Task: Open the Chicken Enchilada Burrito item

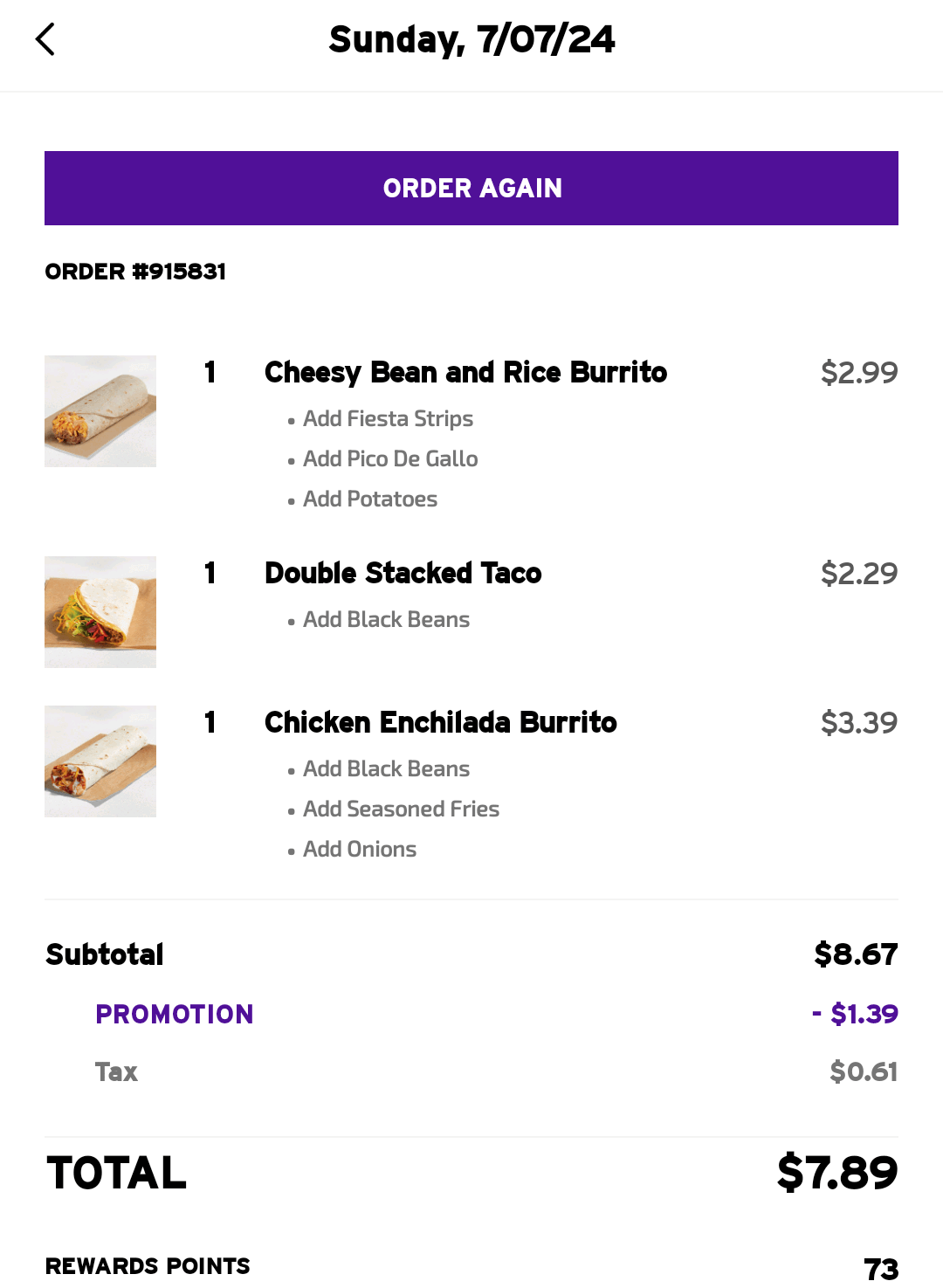Action: coord(440,723)
